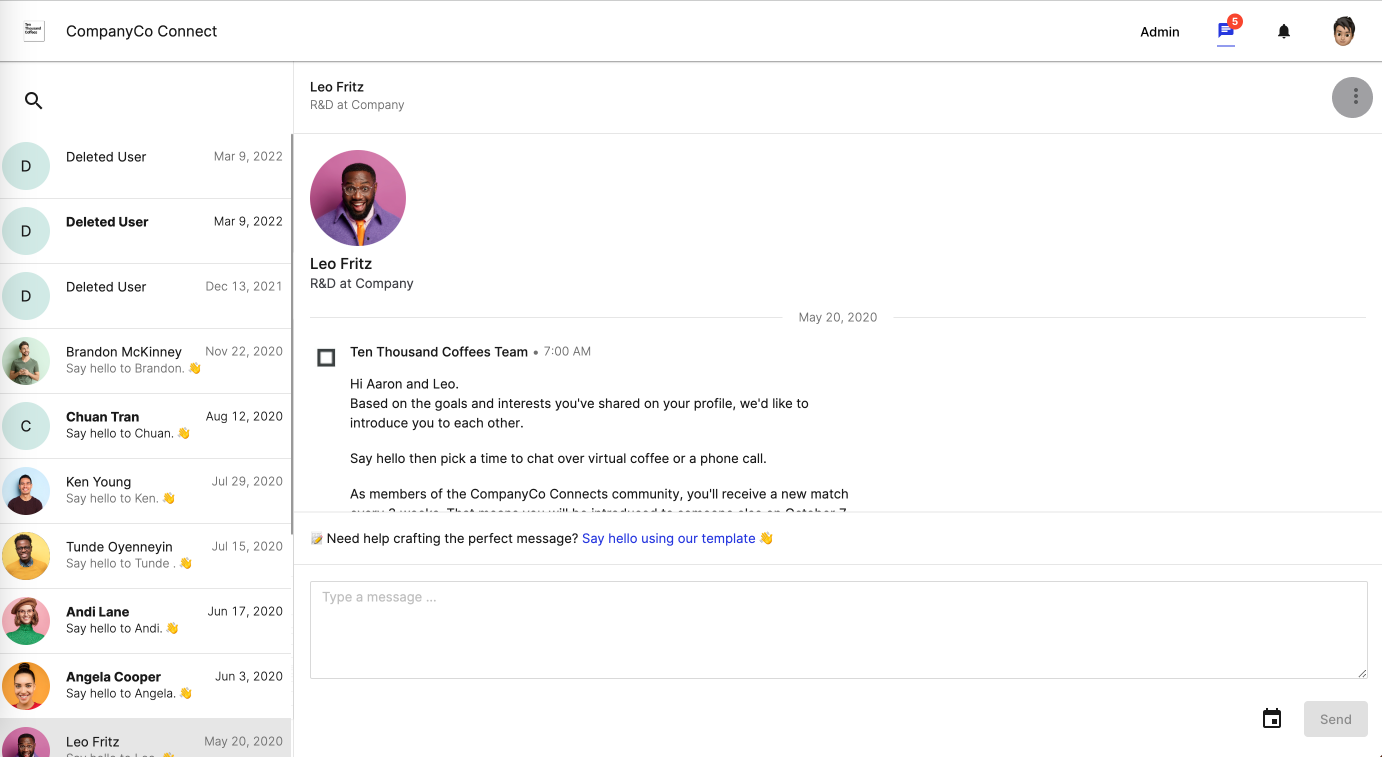Click the Nov 22, 2020 date
The width and height of the screenshot is (1382, 757).
click(x=244, y=351)
